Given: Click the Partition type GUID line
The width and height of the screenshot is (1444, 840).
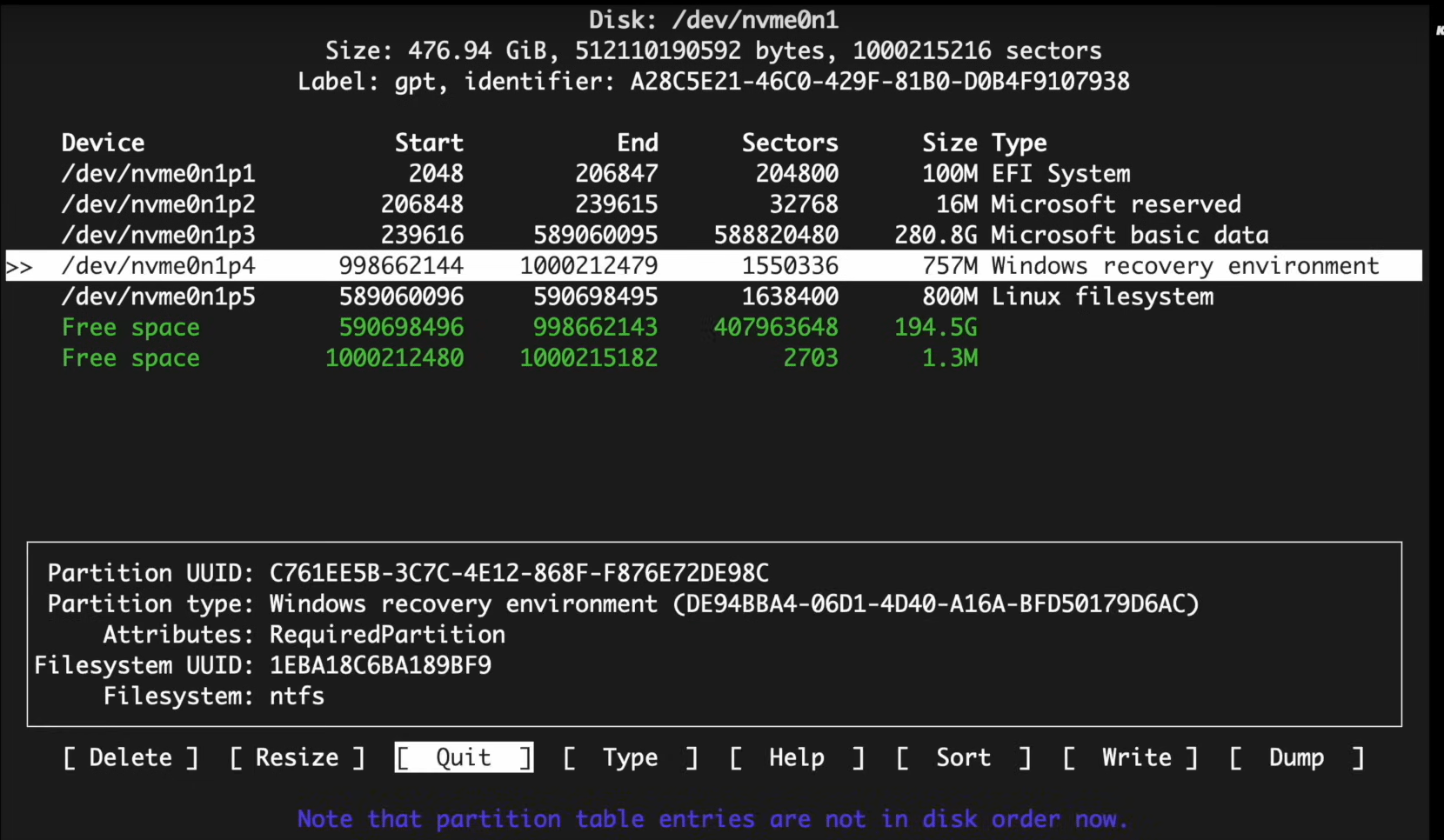Looking at the screenshot, I should coord(623,603).
